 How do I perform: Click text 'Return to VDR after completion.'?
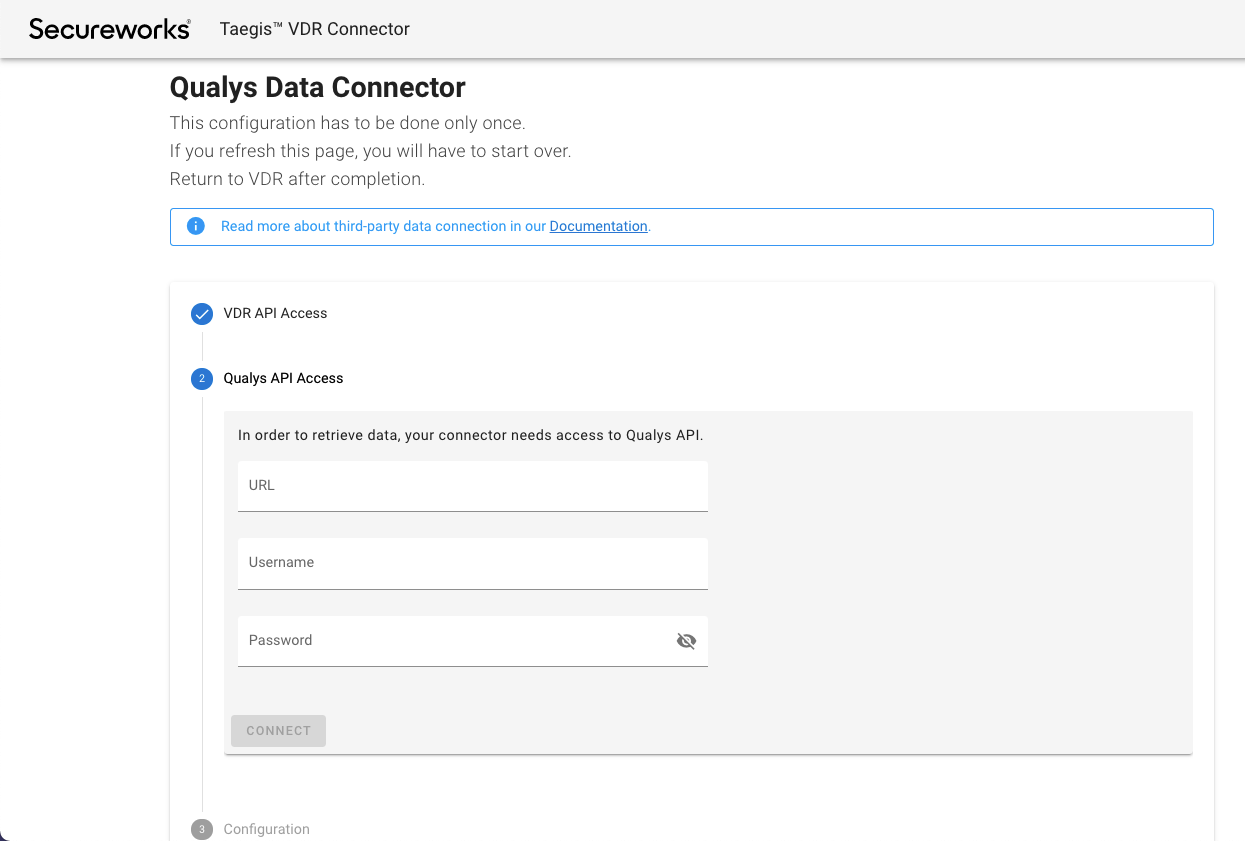[298, 179]
